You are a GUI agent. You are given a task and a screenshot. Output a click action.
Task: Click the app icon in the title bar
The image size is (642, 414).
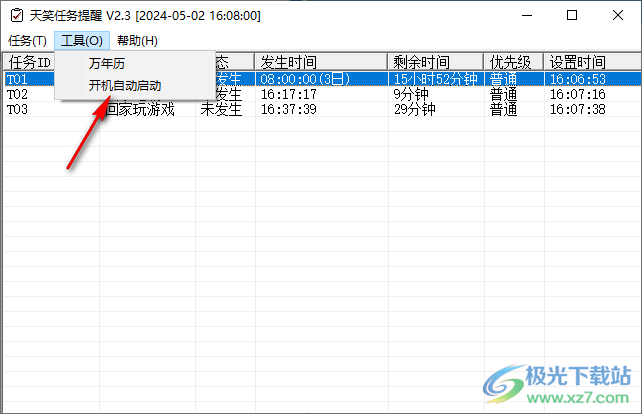click(15, 16)
